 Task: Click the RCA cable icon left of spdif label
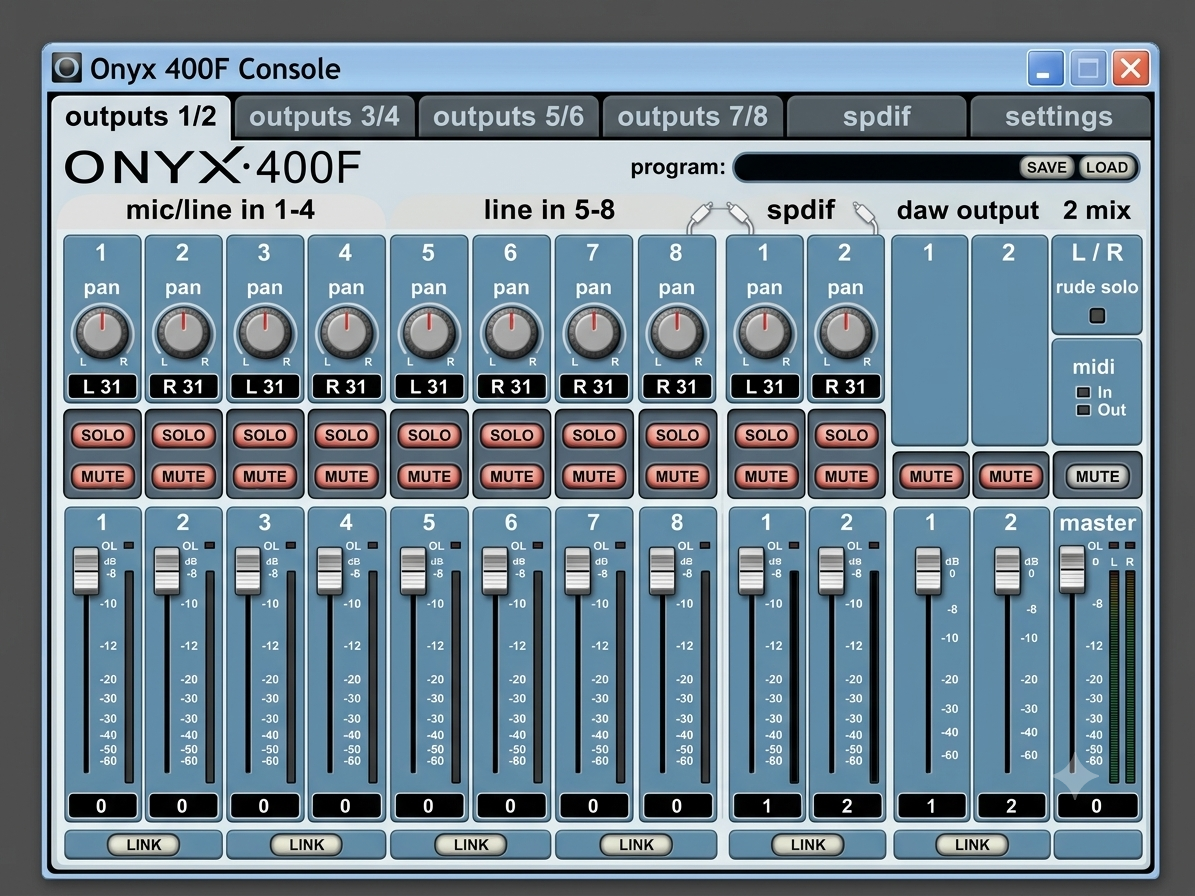[720, 216]
